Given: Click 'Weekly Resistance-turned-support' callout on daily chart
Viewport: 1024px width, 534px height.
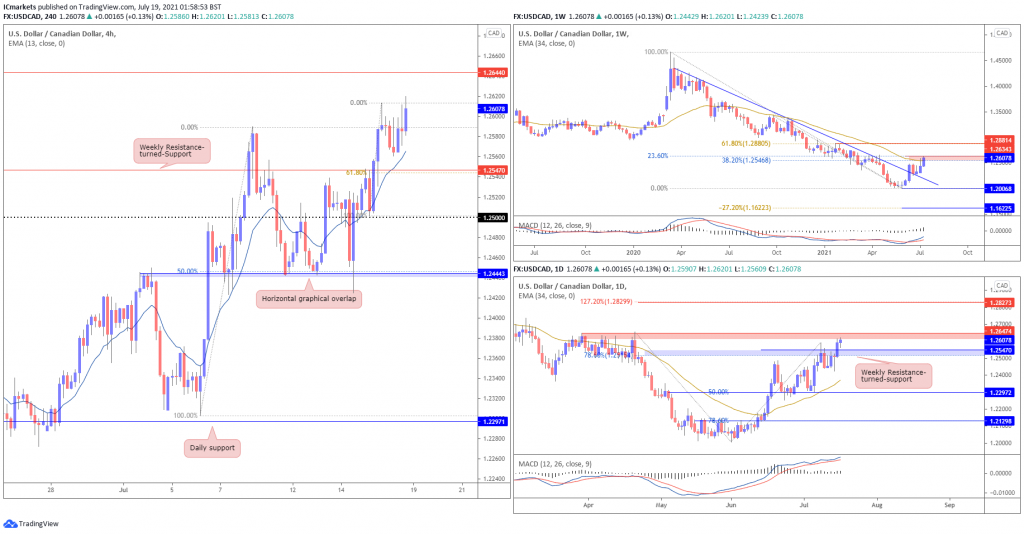Looking at the screenshot, I should coord(893,375).
